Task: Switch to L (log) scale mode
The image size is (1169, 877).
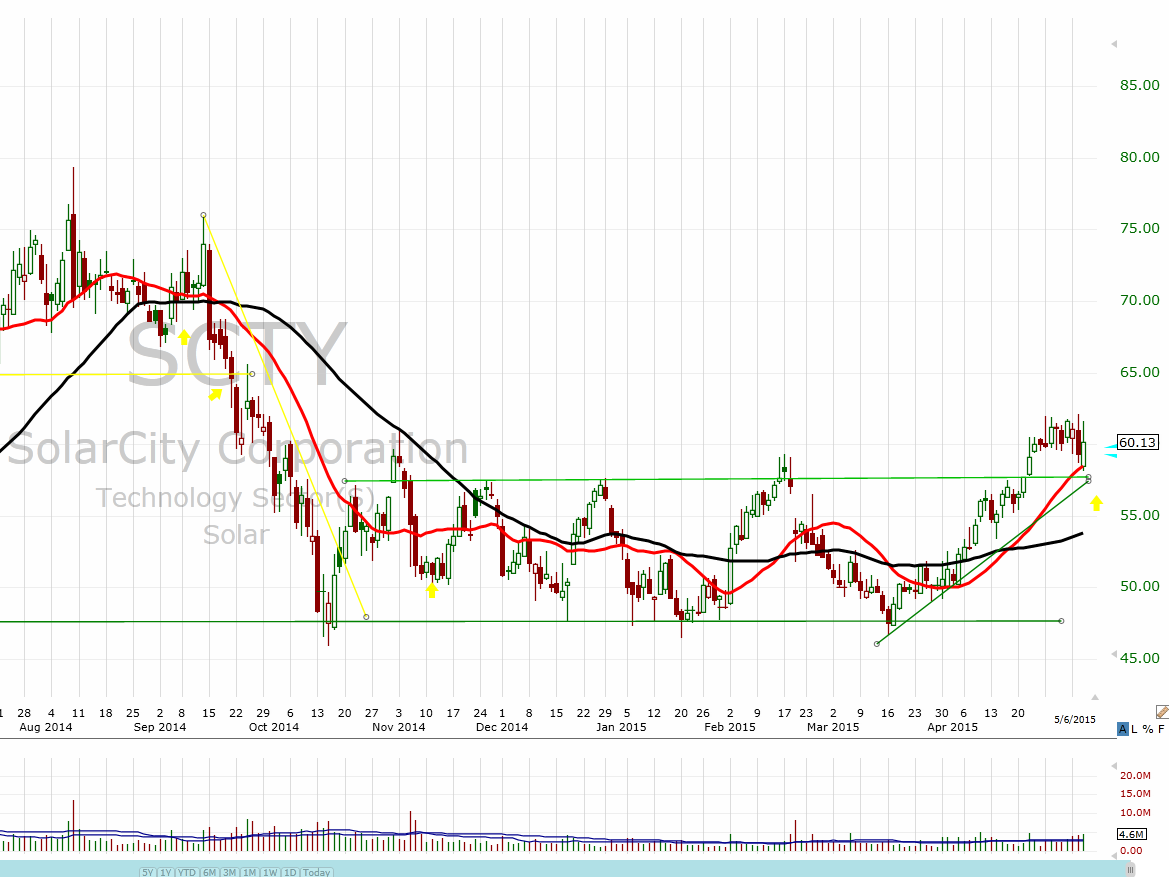Action: 1134,729
